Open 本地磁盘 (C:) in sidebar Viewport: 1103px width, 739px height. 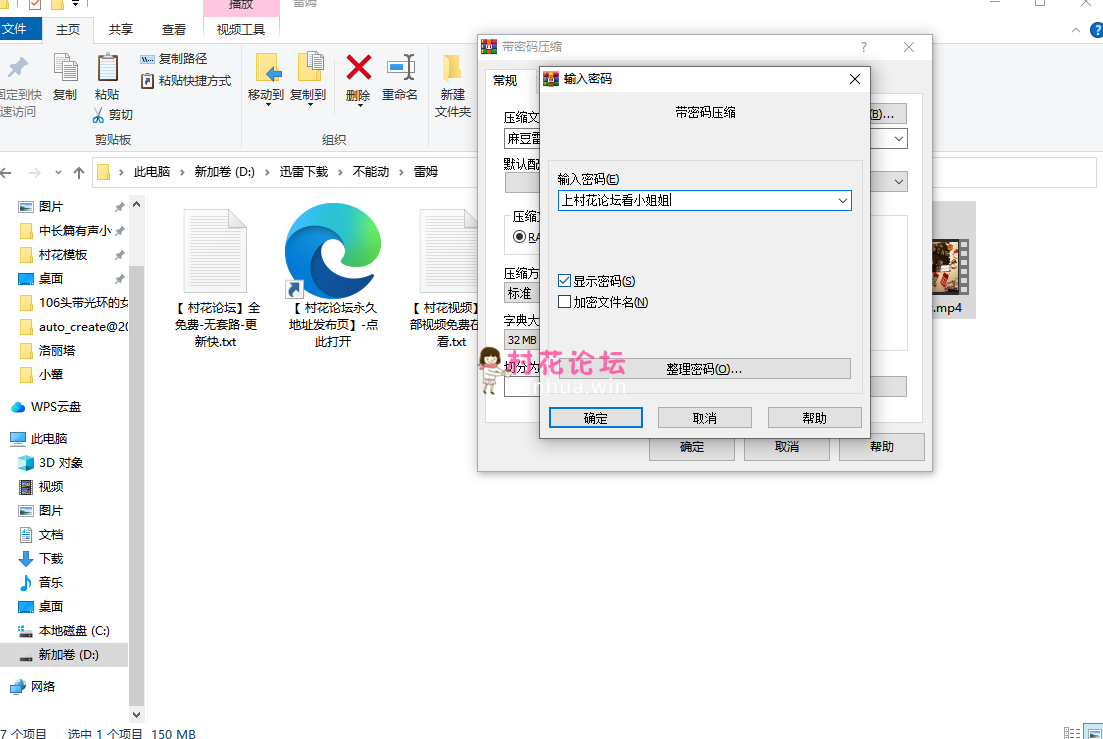point(74,631)
